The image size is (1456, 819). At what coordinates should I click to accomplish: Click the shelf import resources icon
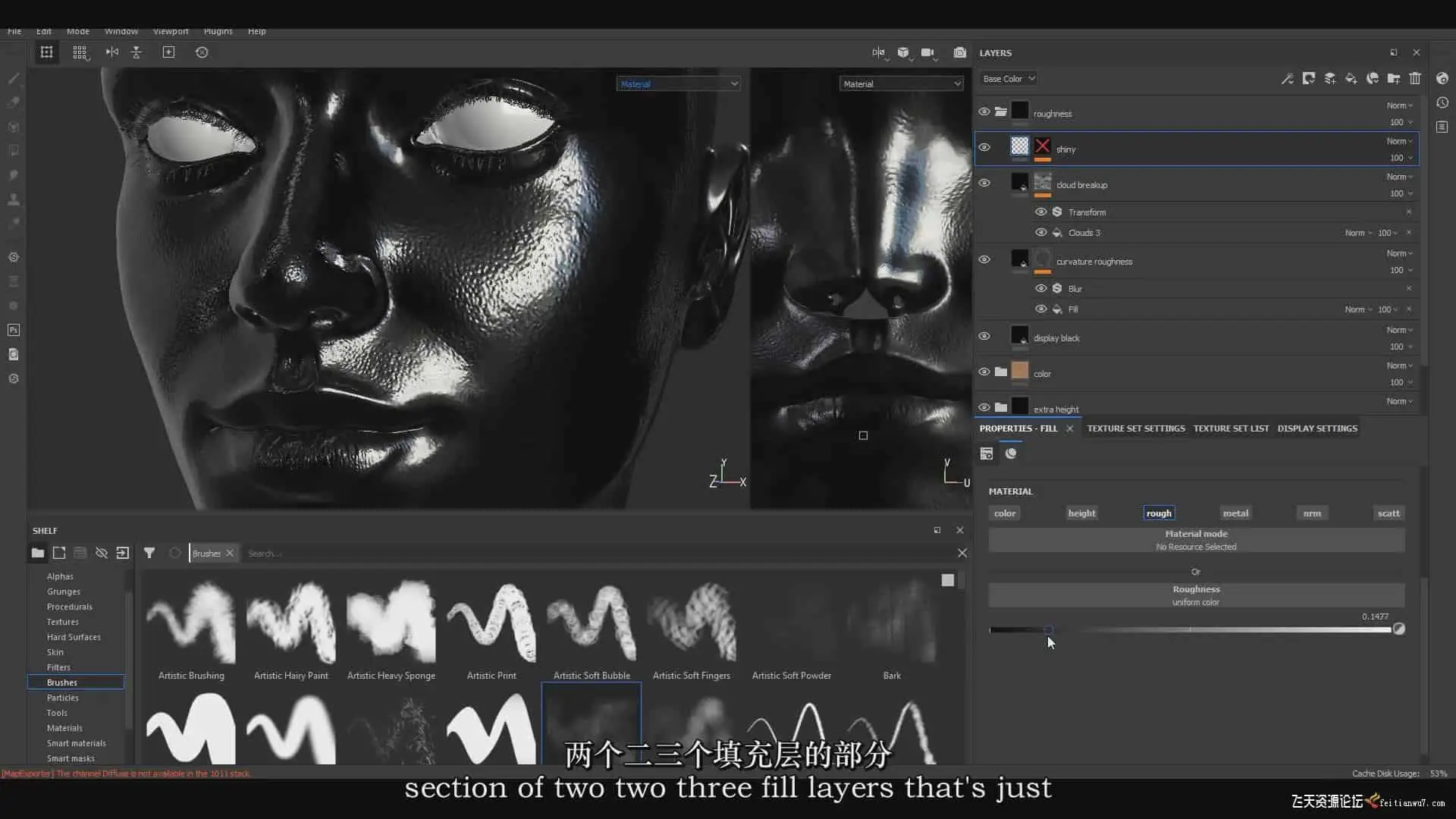[123, 553]
